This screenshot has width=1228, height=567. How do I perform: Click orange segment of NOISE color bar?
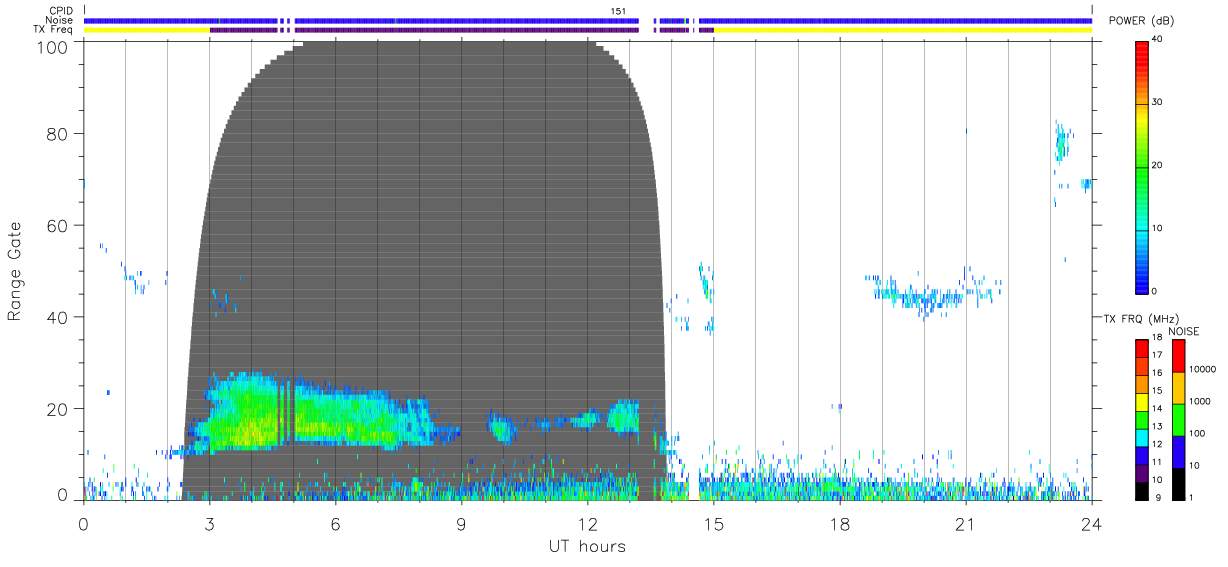coord(1179,387)
